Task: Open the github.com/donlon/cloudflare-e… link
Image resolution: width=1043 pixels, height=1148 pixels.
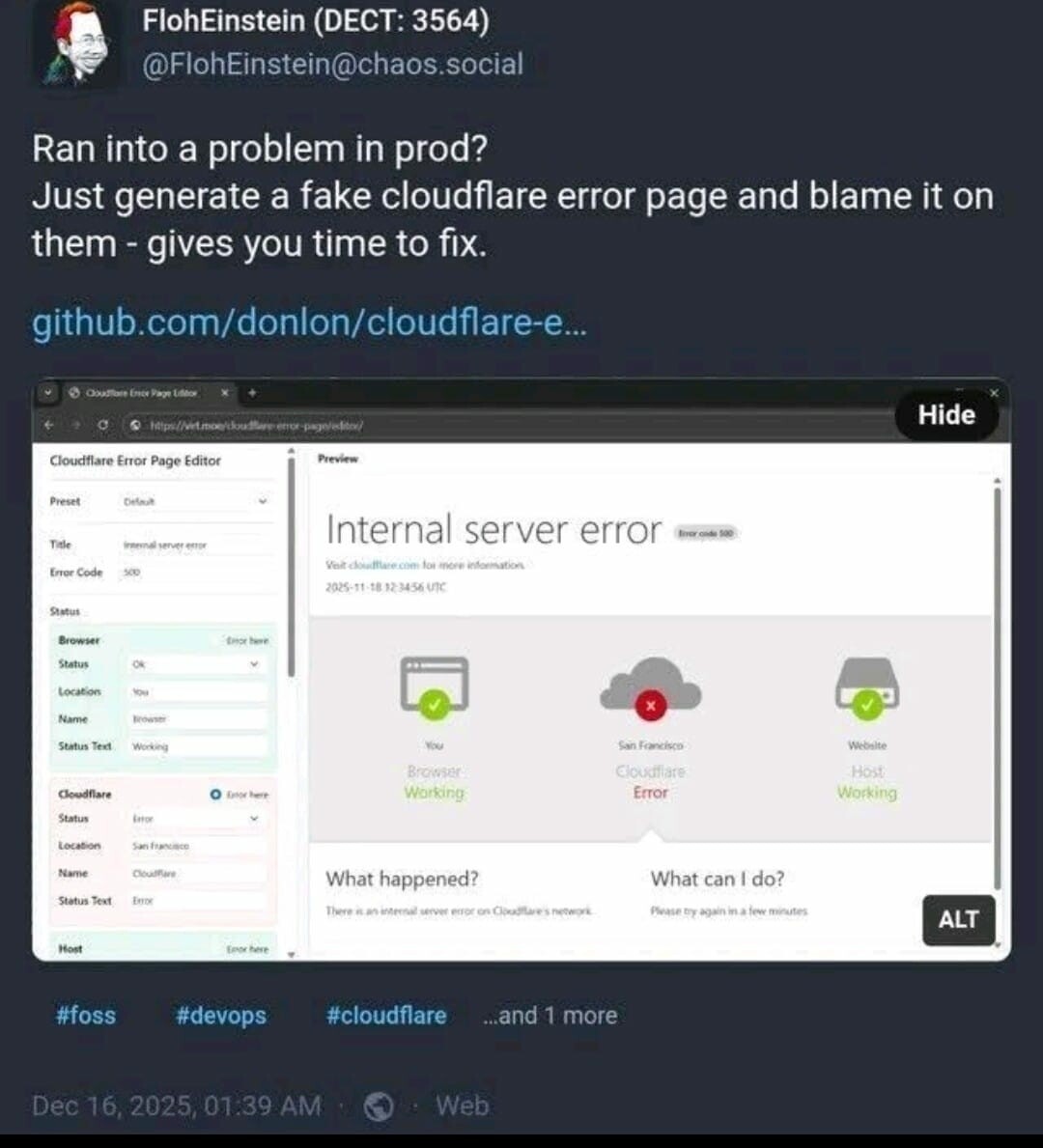Action: [x=309, y=321]
